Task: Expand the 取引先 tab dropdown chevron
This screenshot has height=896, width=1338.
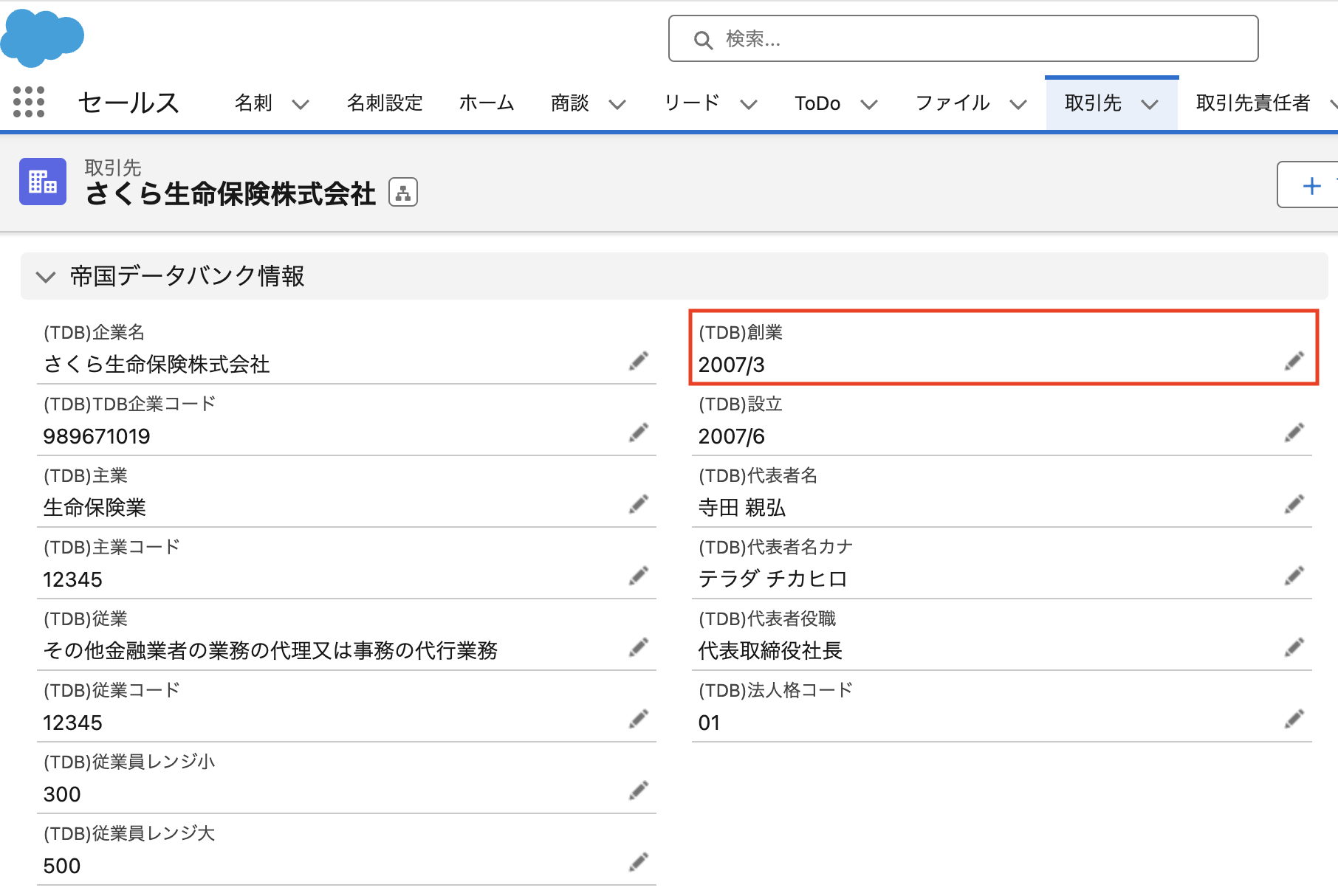Action: pyautogui.click(x=1149, y=104)
